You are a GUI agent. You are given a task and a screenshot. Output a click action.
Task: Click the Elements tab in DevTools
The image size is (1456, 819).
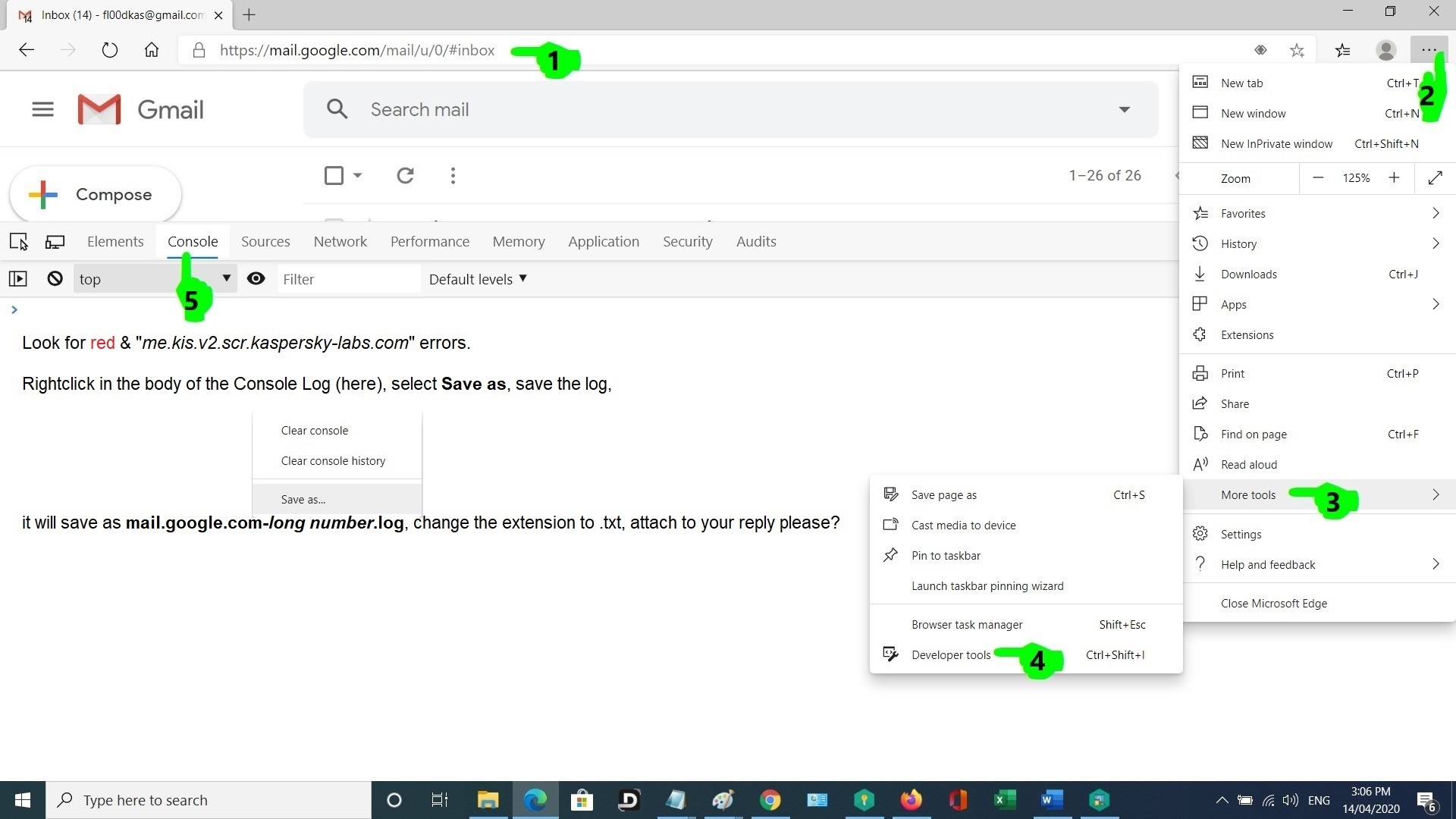[115, 241]
